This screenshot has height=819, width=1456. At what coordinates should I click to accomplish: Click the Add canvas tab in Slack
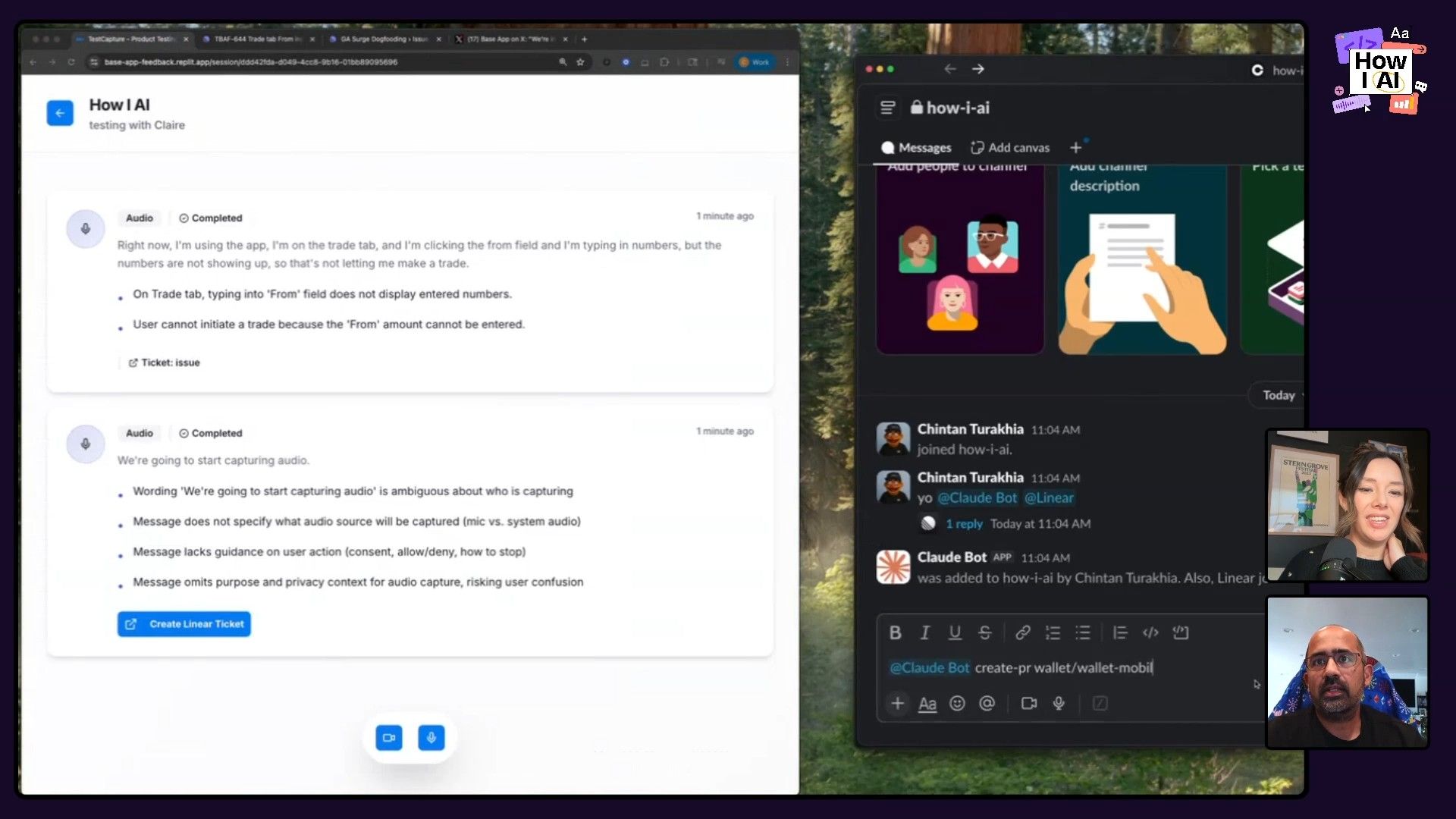click(1010, 148)
